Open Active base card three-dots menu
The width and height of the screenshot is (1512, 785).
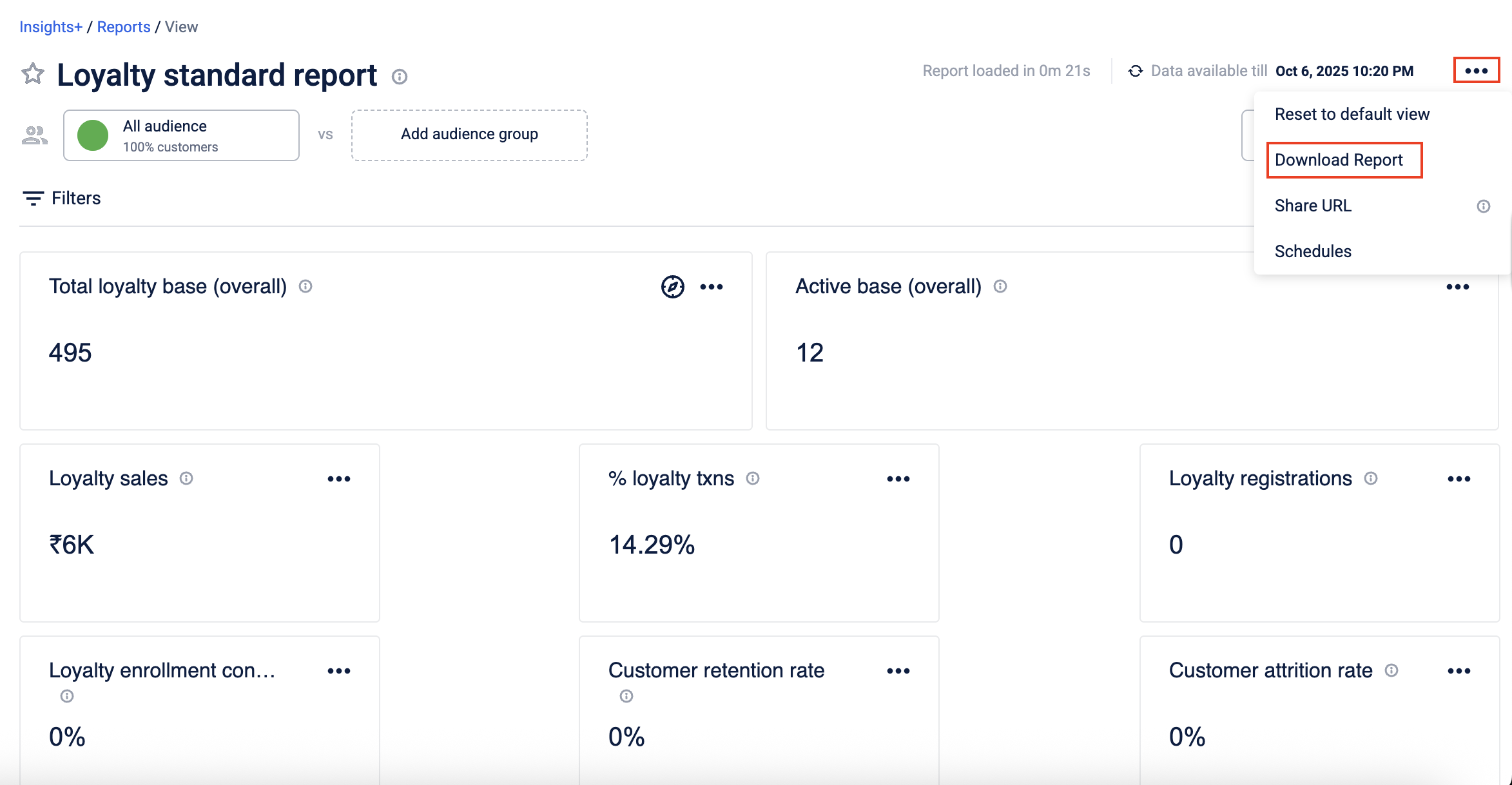click(1457, 287)
